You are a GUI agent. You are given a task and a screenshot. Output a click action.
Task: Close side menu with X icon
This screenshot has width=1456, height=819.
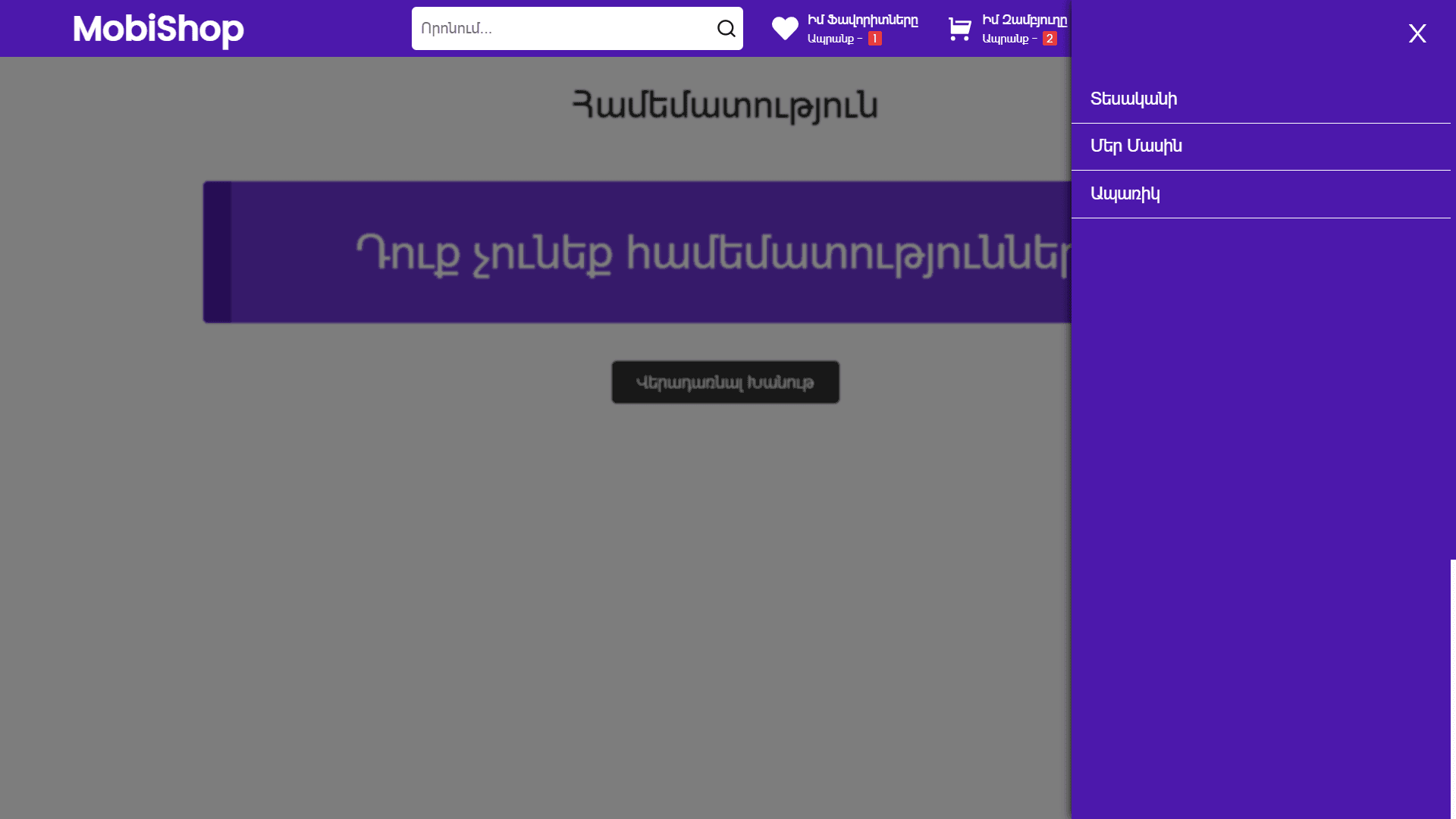coord(1417,33)
